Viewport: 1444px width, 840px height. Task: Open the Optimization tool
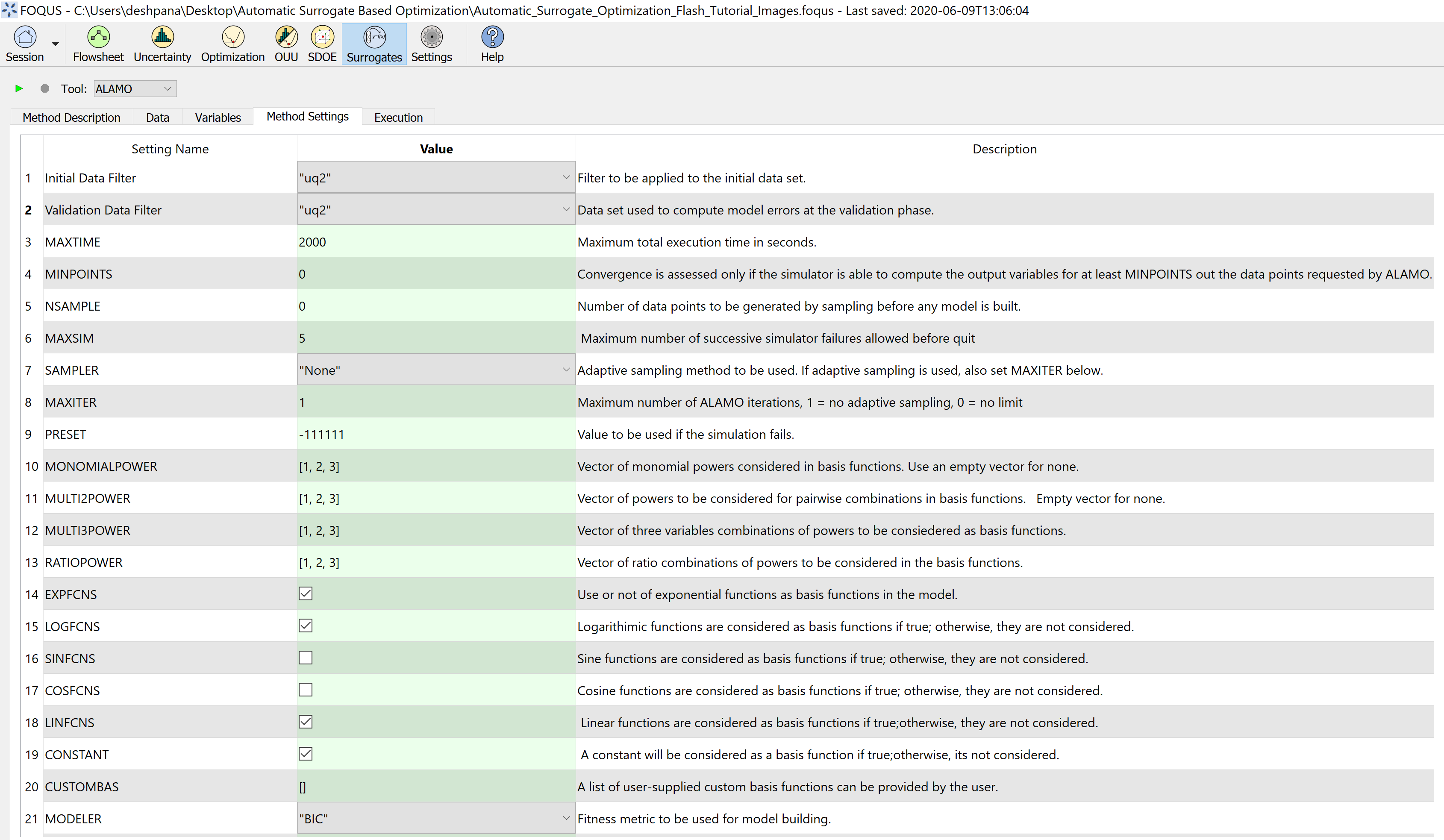232,38
